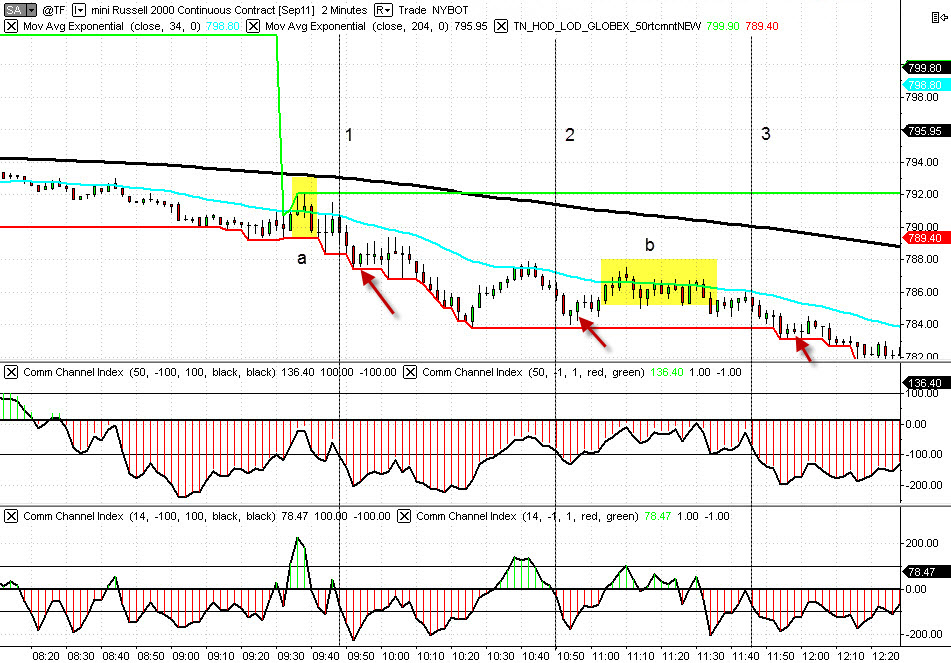Screen dimensions: 951x663
Task: Open the R dropdown next to Trade
Action: [383, 10]
